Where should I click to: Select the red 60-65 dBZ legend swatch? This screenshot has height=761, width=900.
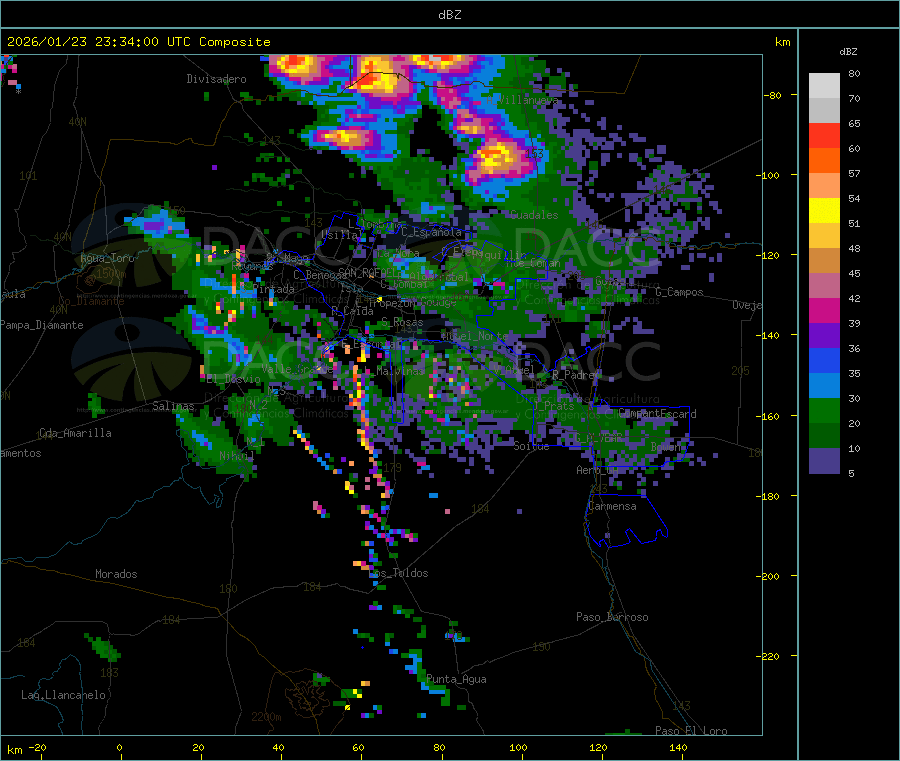click(824, 136)
